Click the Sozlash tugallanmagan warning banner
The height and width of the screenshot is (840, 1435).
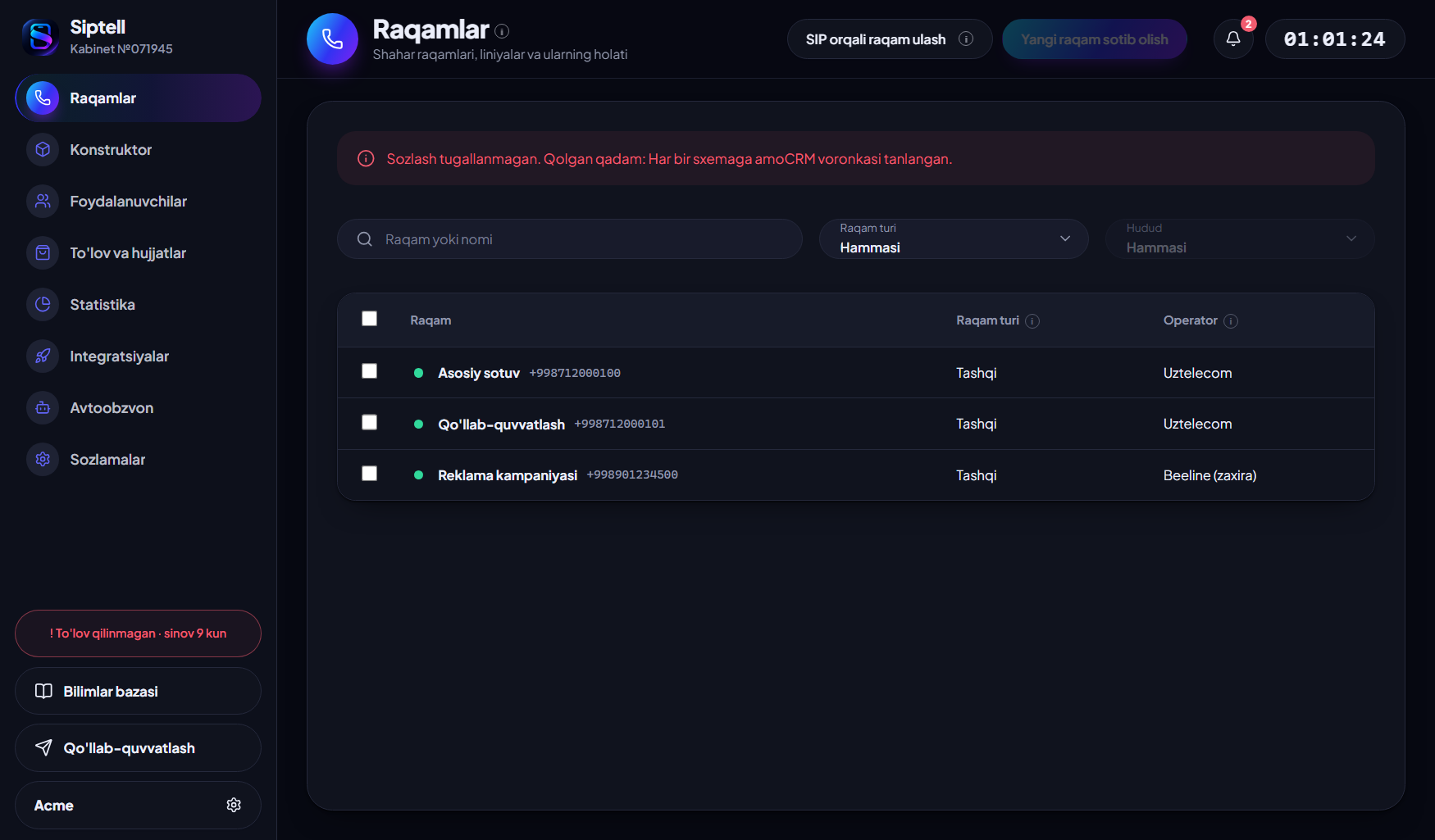click(x=856, y=158)
